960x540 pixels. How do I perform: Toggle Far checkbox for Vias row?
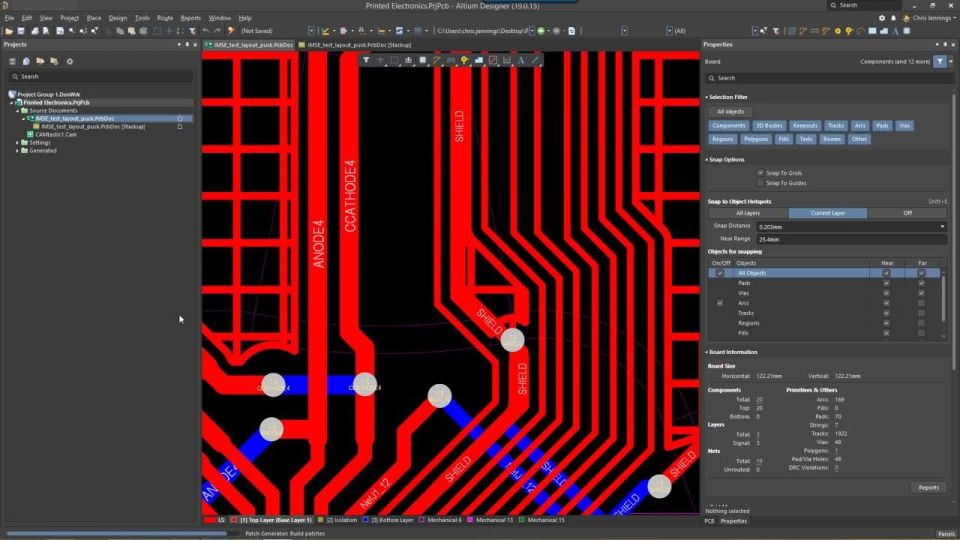point(921,293)
